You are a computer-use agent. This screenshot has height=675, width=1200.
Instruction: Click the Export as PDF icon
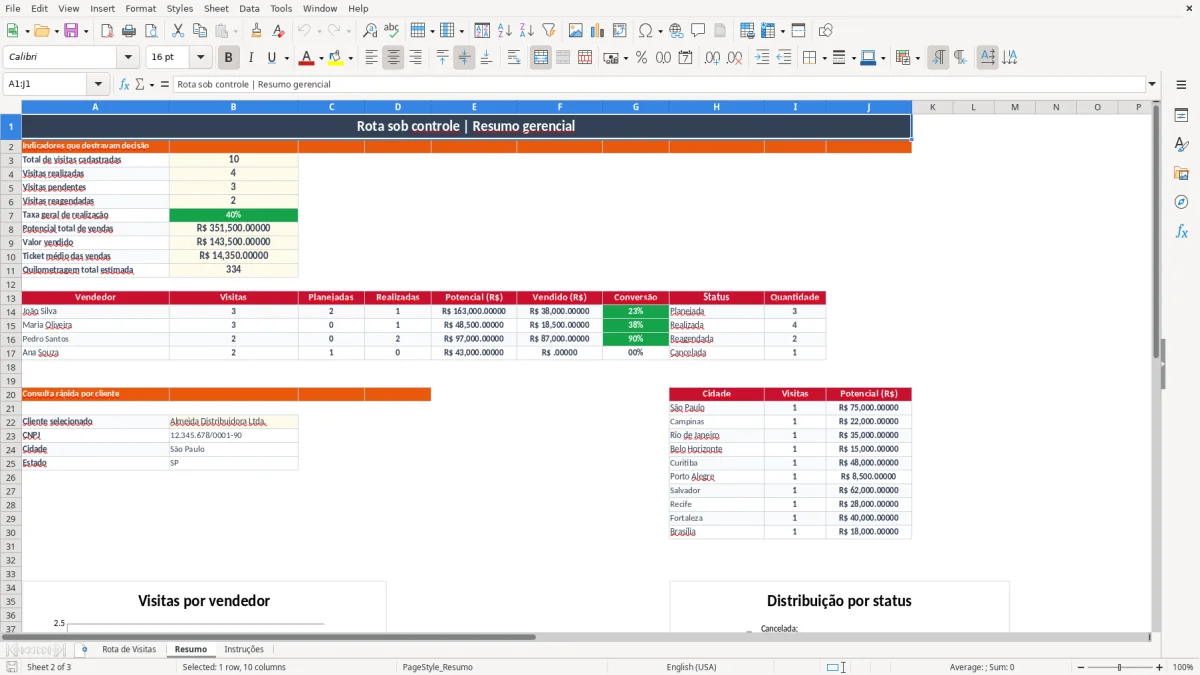pyautogui.click(x=107, y=31)
